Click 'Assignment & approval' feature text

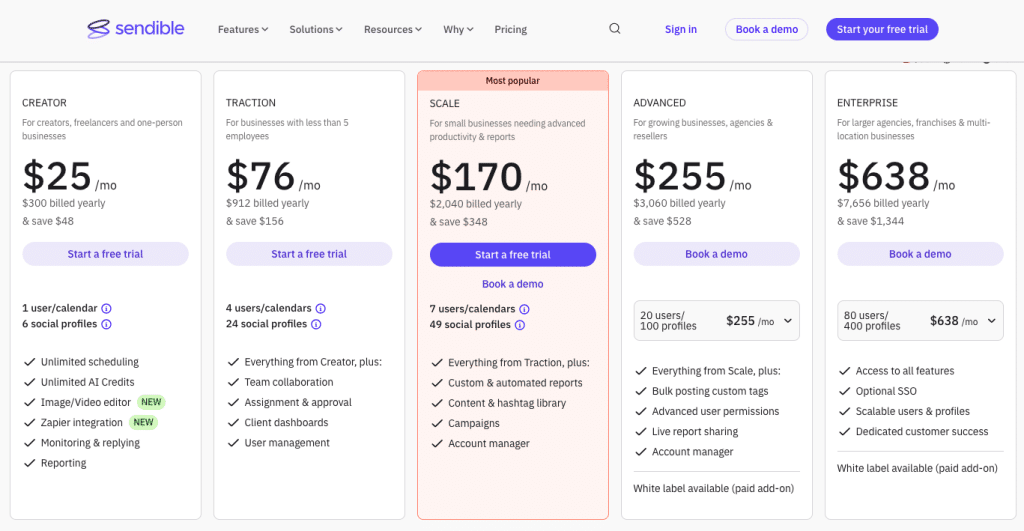click(298, 402)
